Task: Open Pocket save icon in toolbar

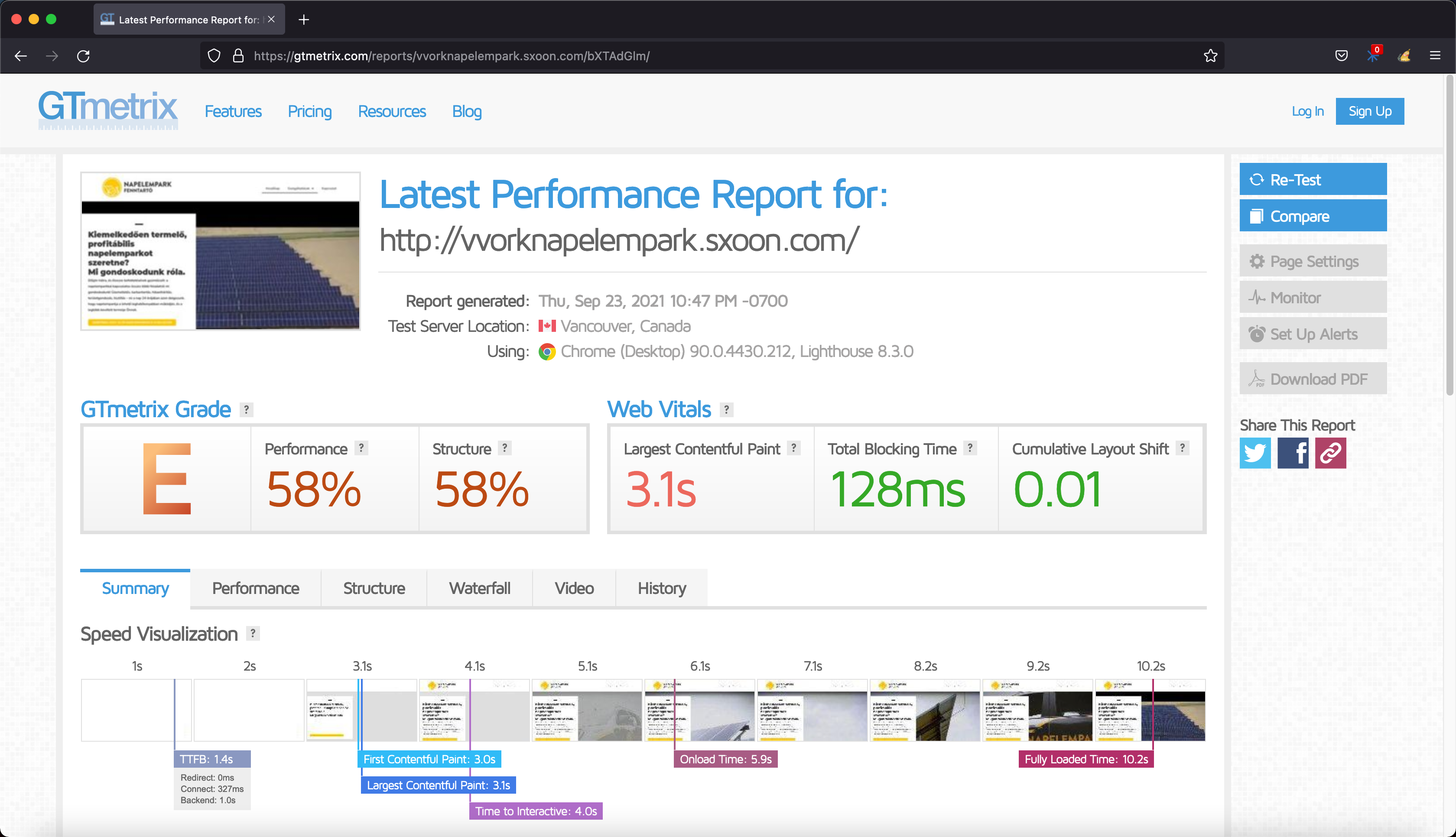Action: [x=1341, y=56]
